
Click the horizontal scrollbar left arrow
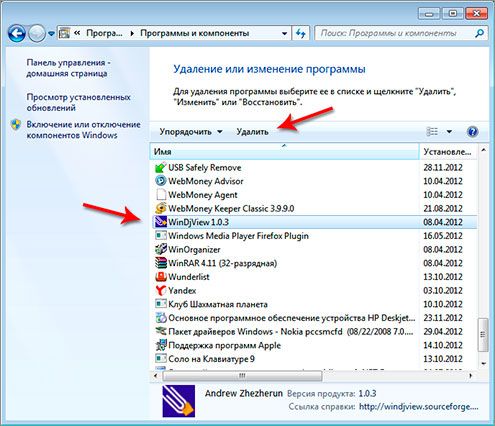click(156, 376)
